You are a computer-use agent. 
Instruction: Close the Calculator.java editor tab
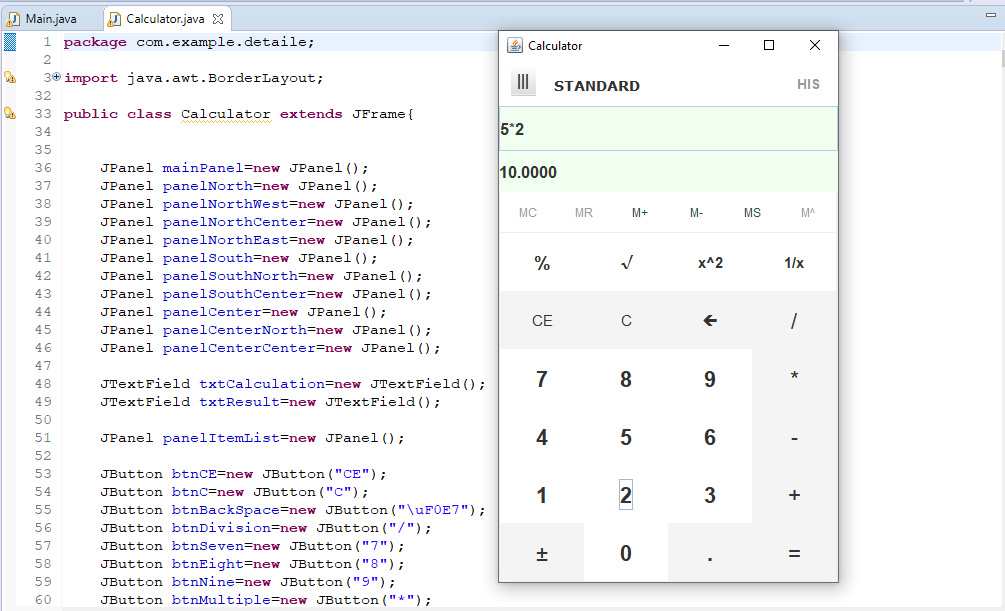click(x=218, y=19)
